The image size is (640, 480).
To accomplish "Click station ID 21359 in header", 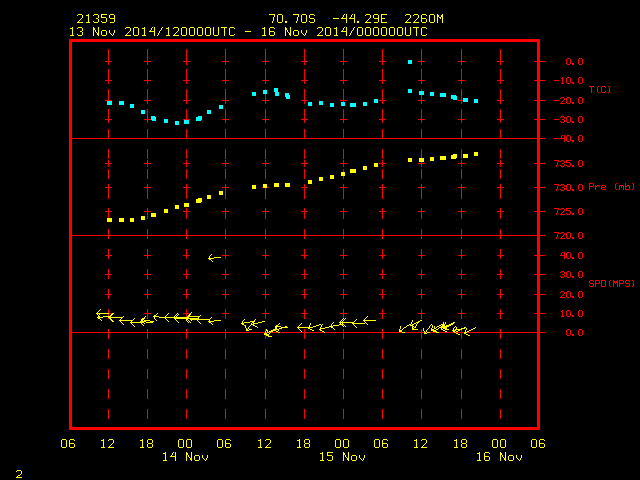I will [96, 19].
